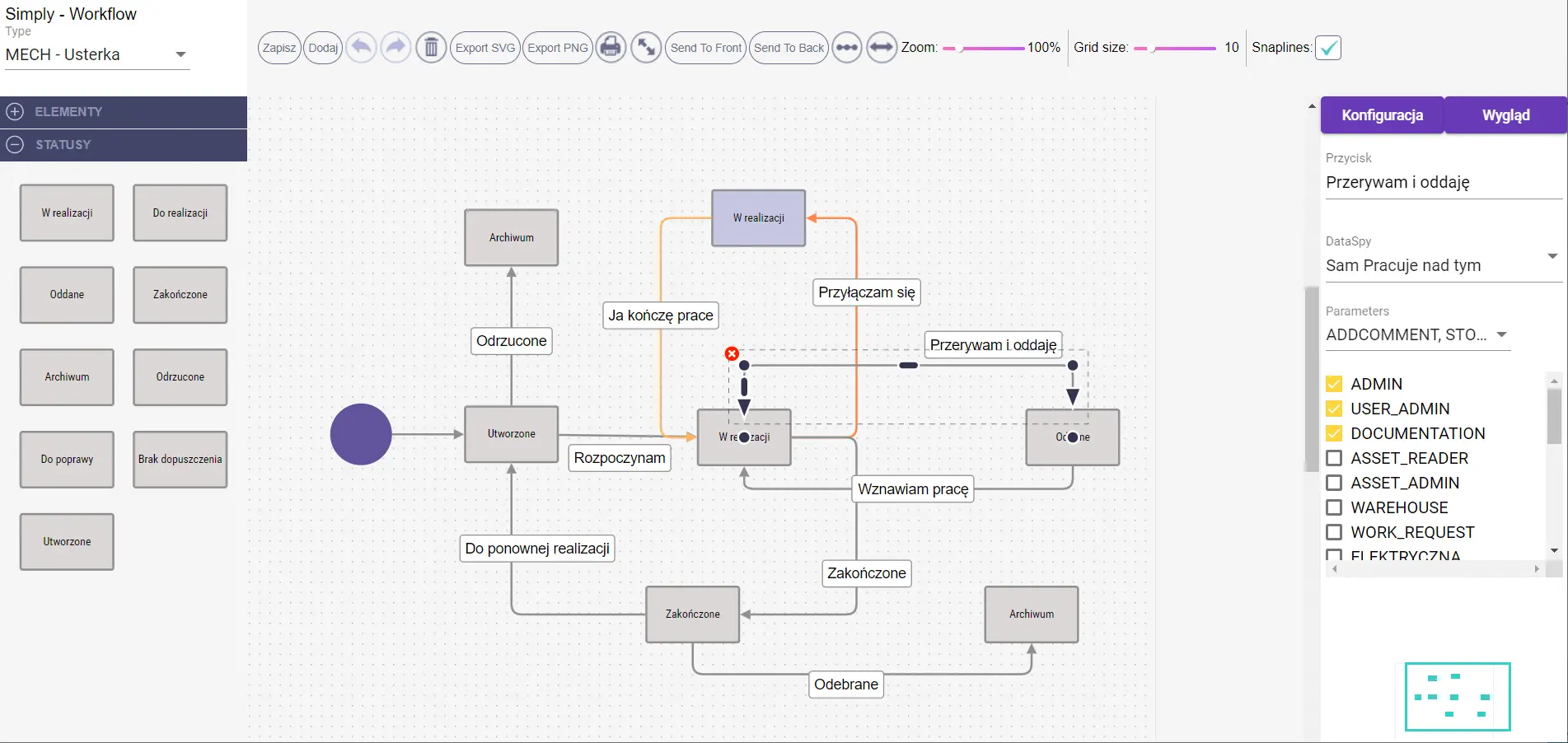Uncheck the DOCUMENTATION parameter
The height and width of the screenshot is (743, 1568).
click(1334, 433)
